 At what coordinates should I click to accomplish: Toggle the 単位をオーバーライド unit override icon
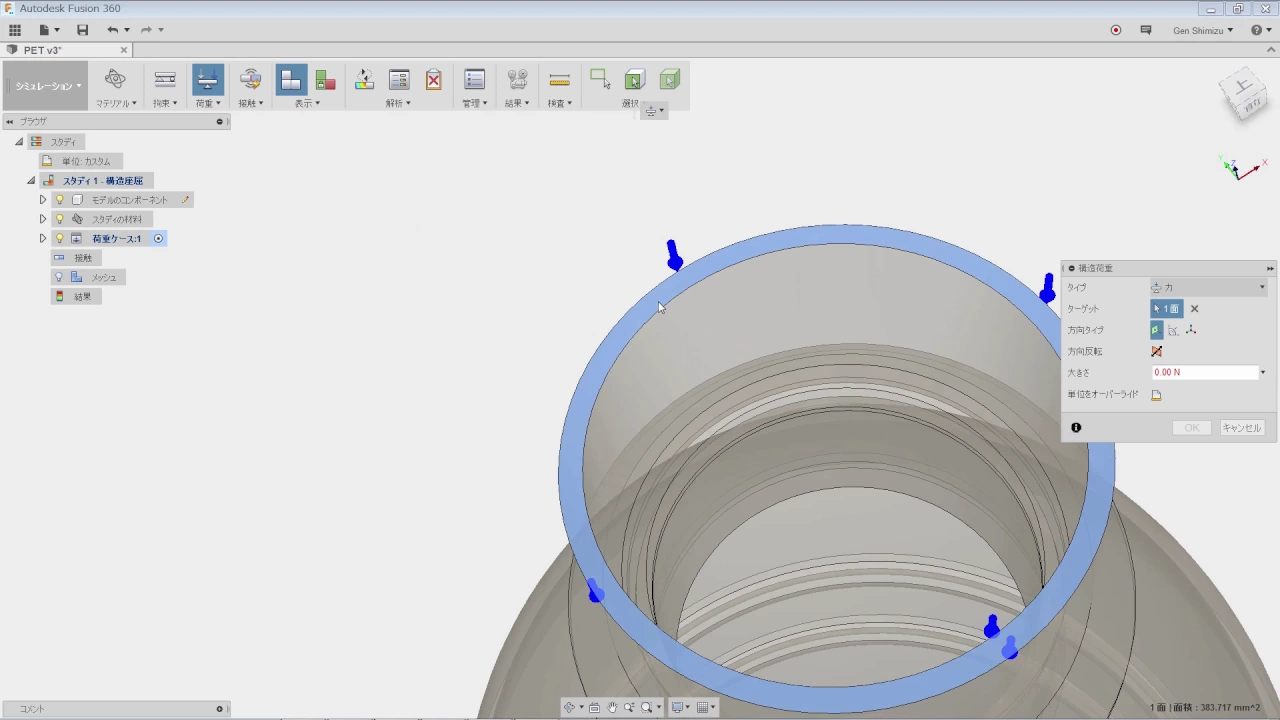1157,395
